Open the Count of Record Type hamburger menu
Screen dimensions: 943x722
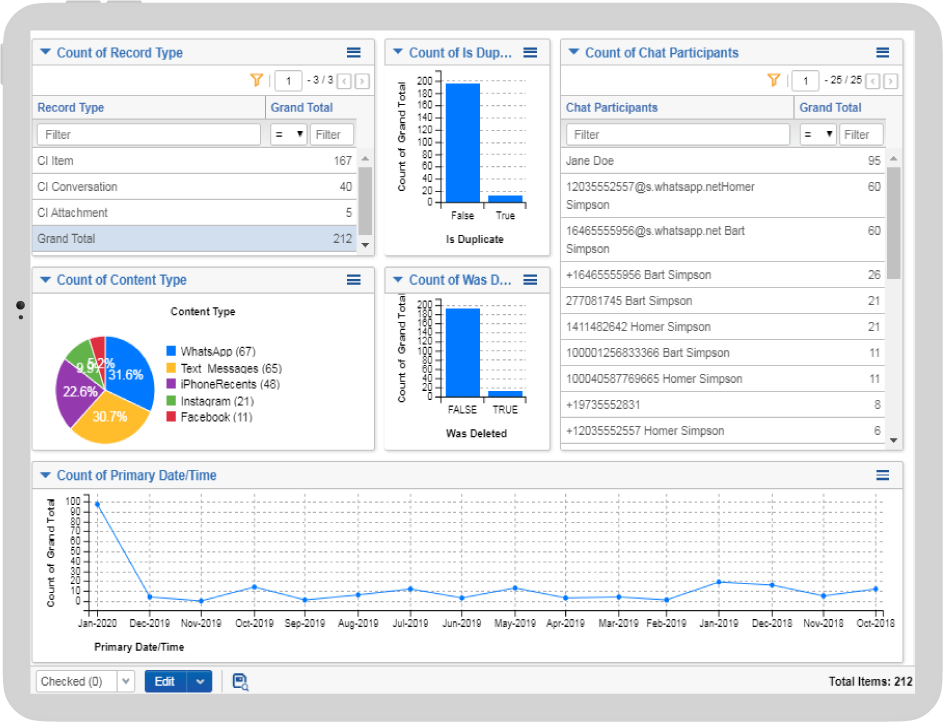pyautogui.click(x=354, y=53)
